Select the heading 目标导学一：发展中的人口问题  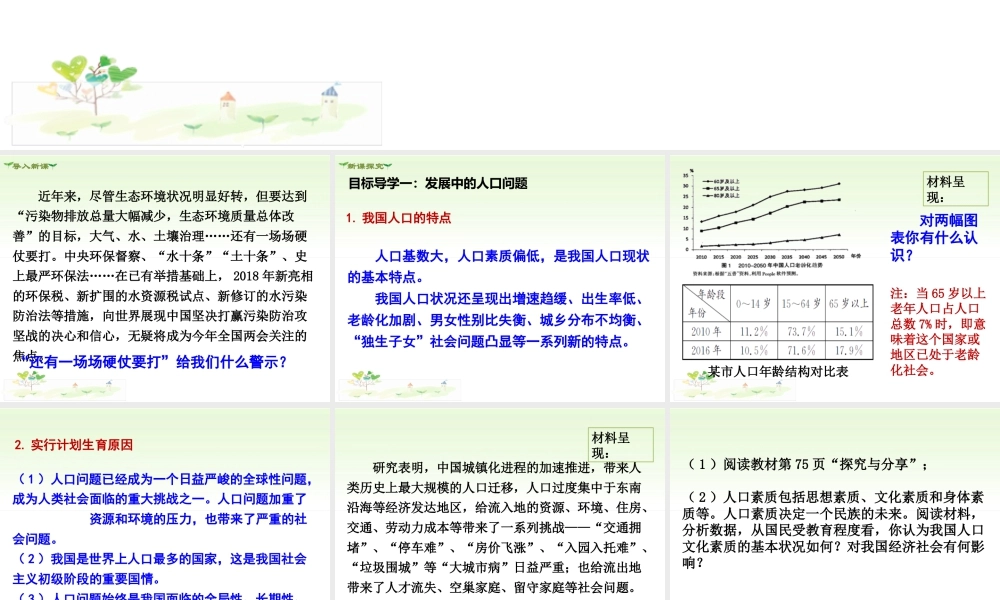437,184
